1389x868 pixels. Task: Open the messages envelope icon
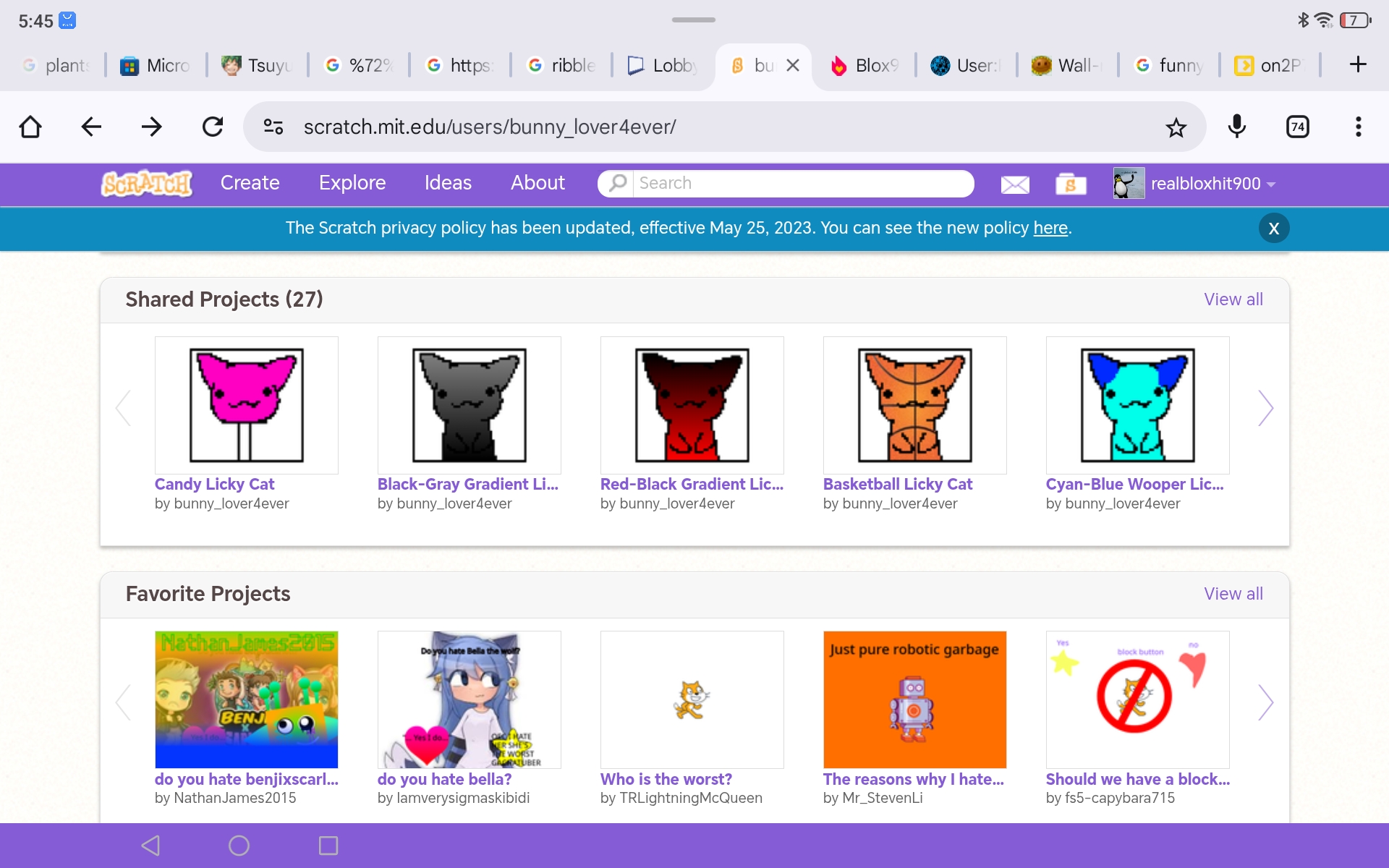point(1014,184)
